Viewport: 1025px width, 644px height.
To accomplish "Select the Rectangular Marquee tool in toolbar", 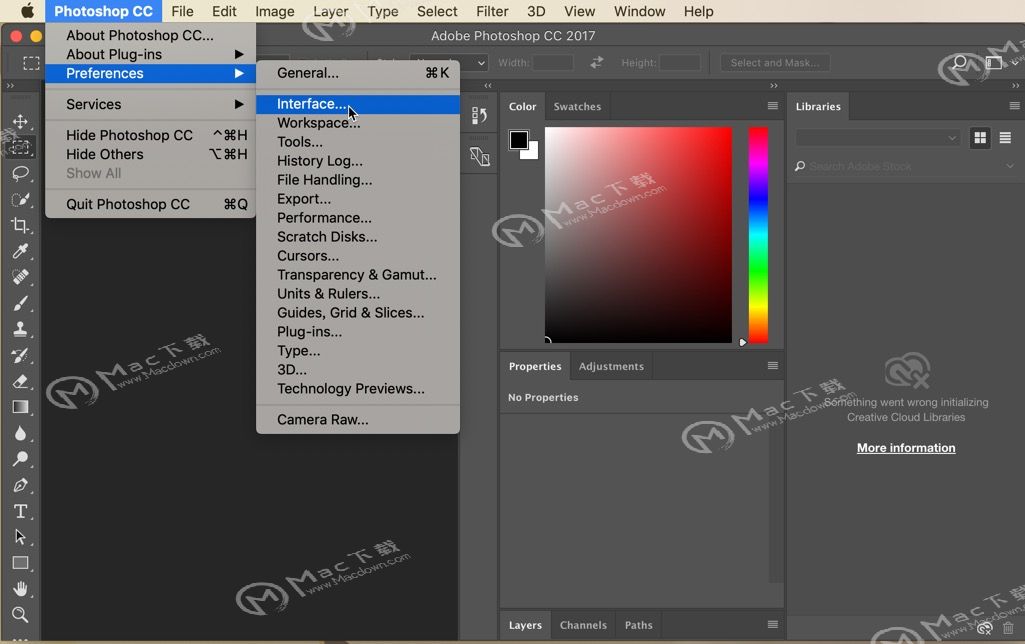I will tap(20, 147).
